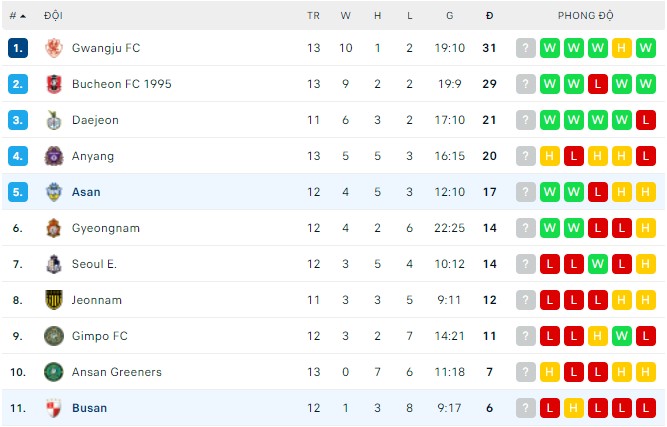Click the Gyeongnam team crest
Image resolution: width=667 pixels, height=427 pixels.
[x=54, y=228]
